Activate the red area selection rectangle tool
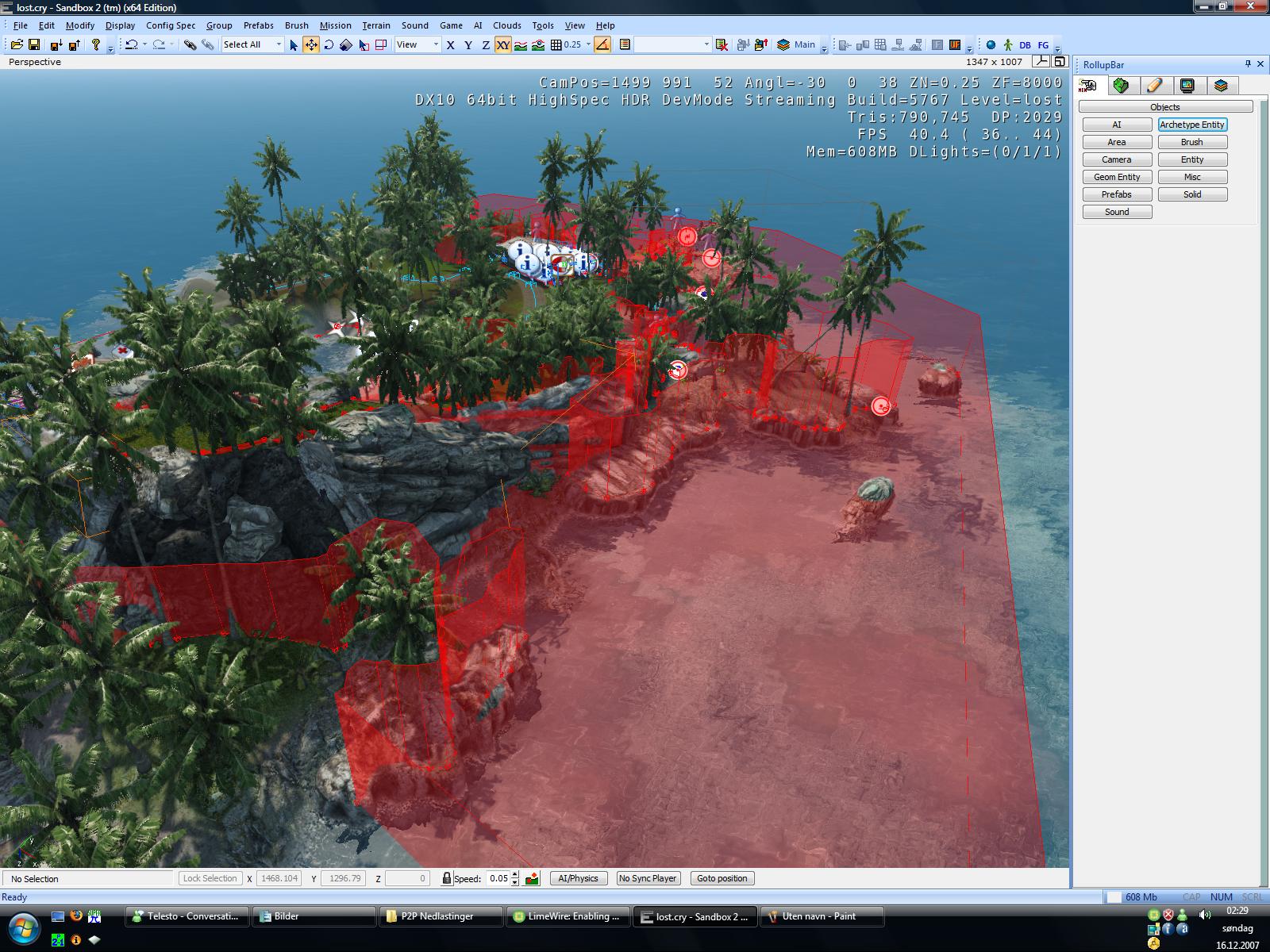Viewport: 1270px width, 952px height. point(381,44)
